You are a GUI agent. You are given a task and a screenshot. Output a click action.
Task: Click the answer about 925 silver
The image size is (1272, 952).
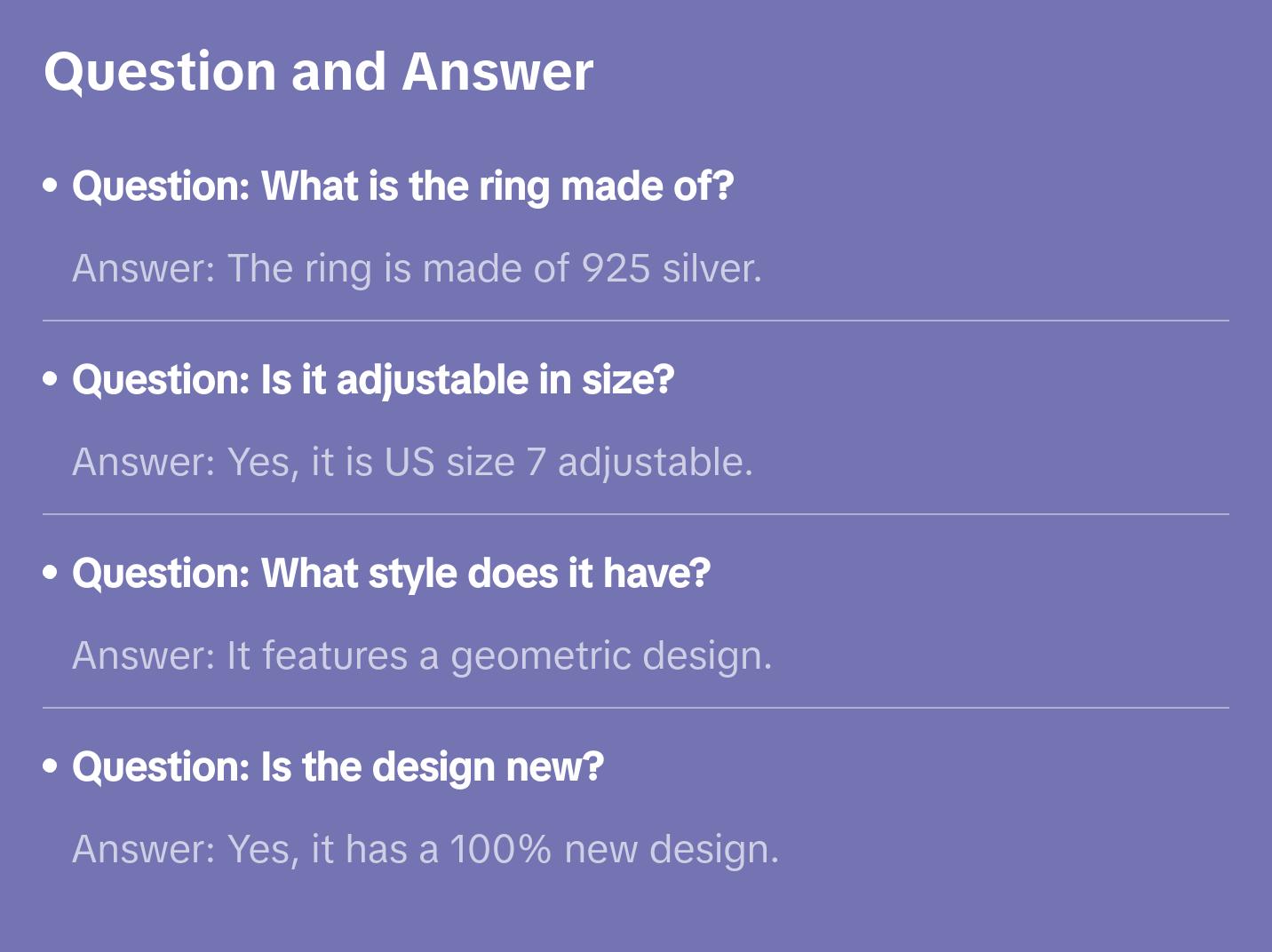(x=417, y=268)
